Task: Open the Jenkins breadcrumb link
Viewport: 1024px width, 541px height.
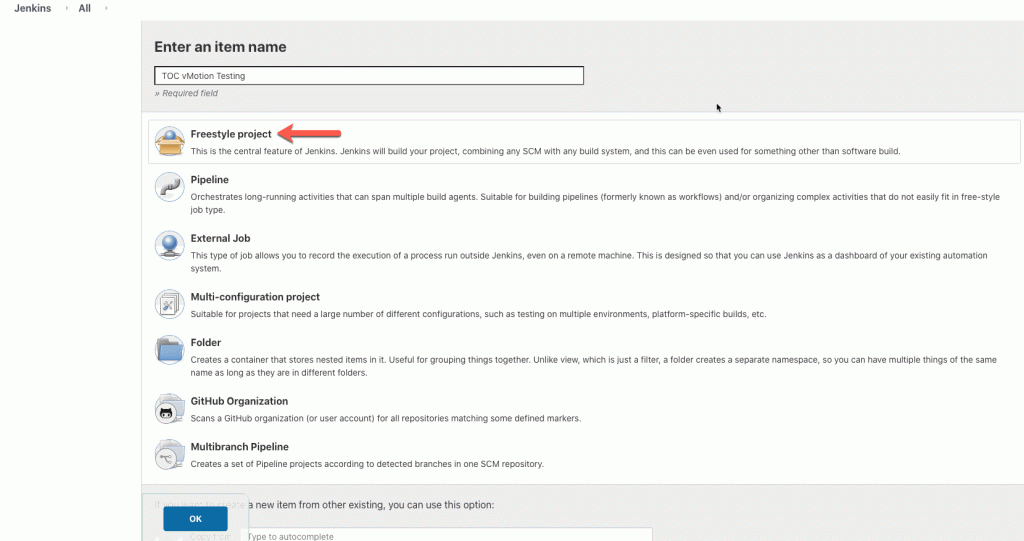Action: tap(33, 8)
